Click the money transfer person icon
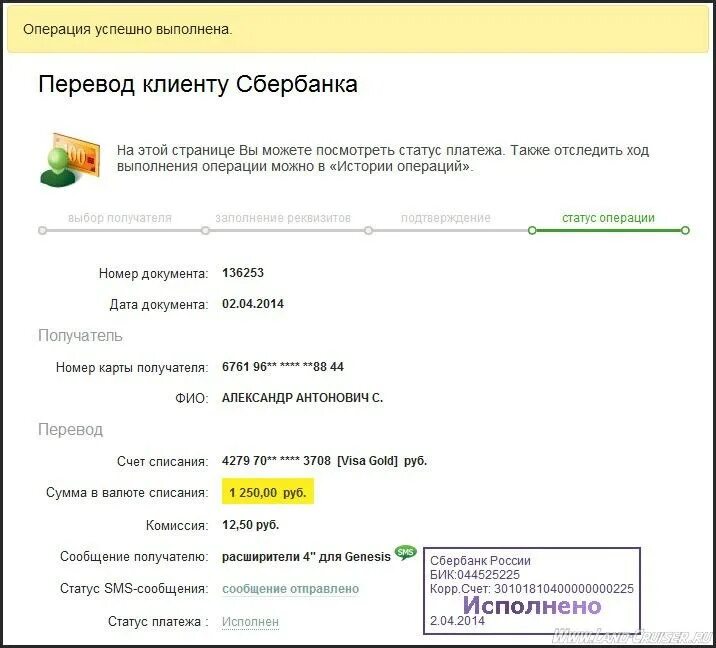 pos(70,160)
